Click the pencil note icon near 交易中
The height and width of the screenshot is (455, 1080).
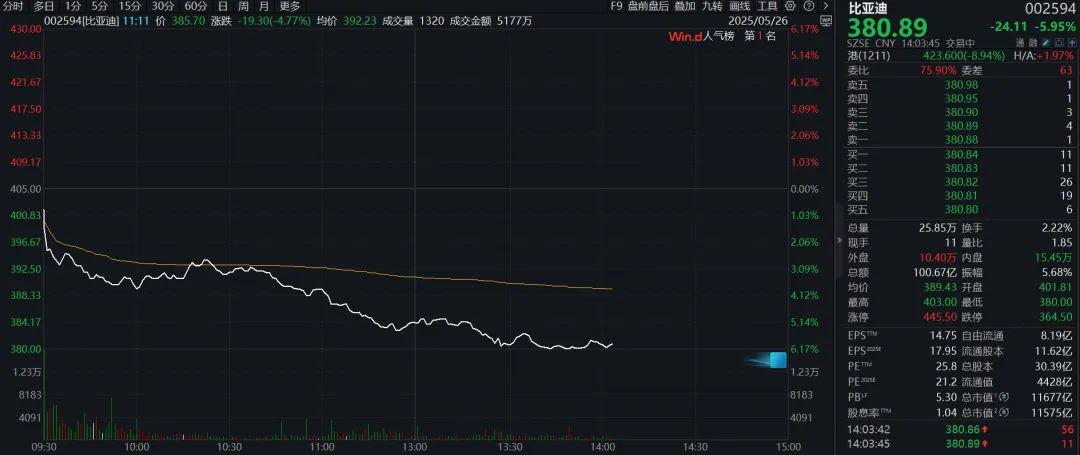[x=1046, y=43]
